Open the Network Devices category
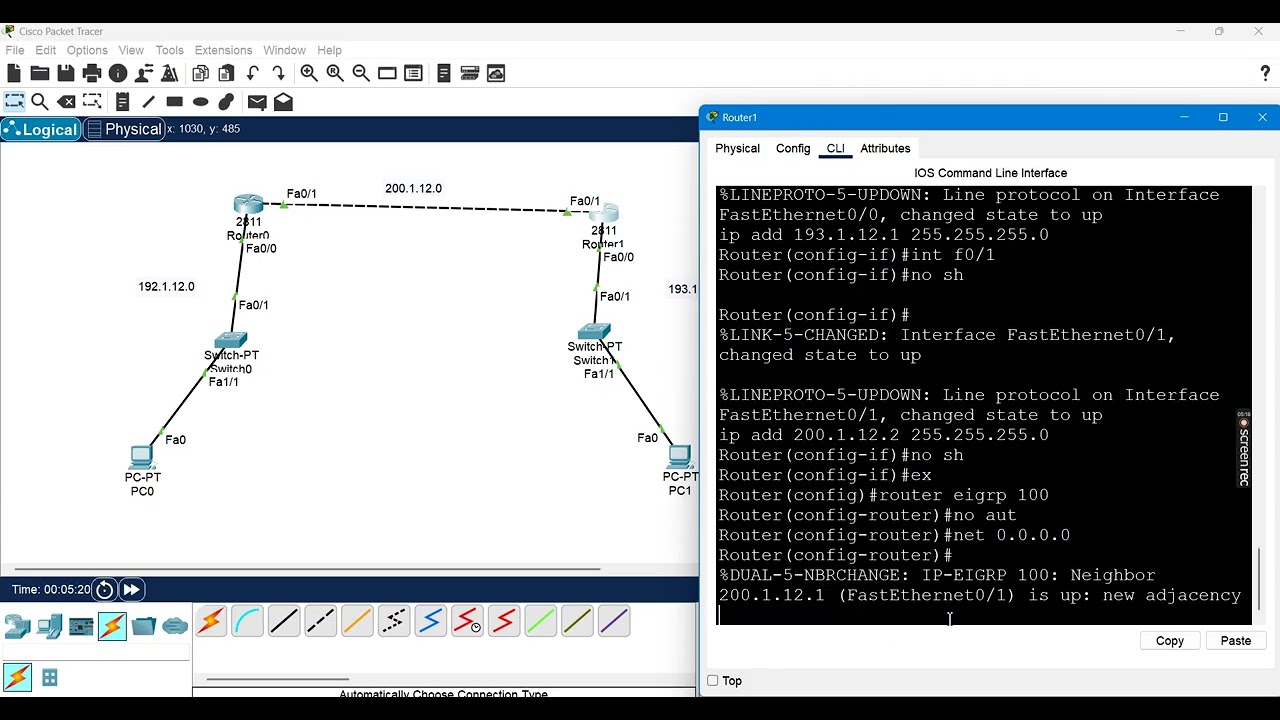 [x=18, y=627]
